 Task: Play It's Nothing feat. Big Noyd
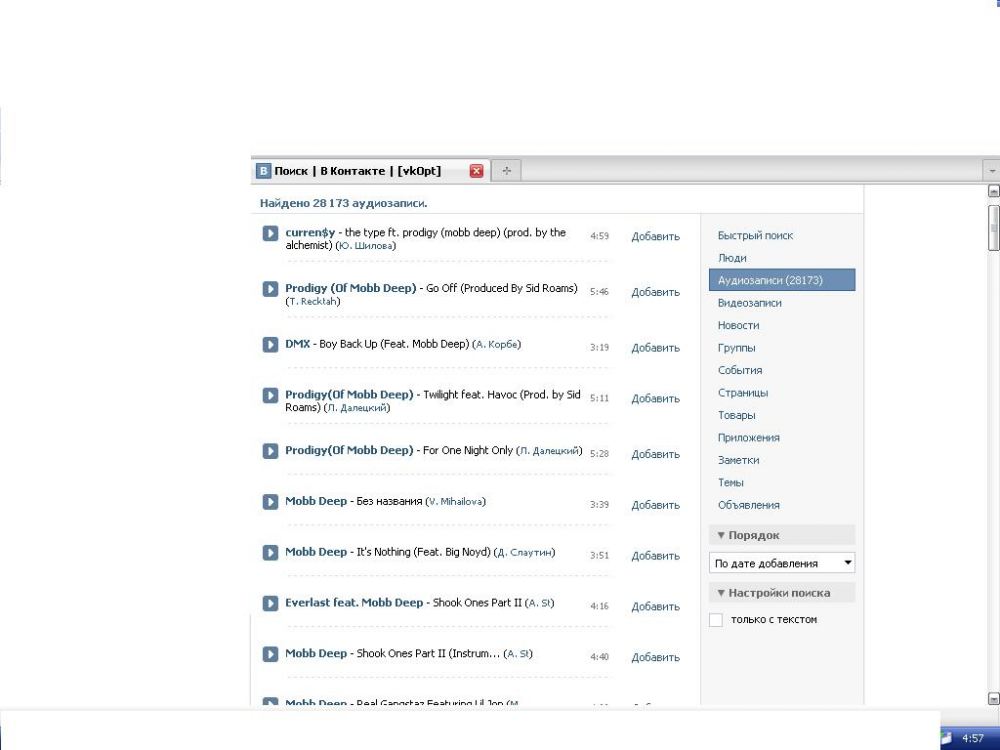point(270,552)
